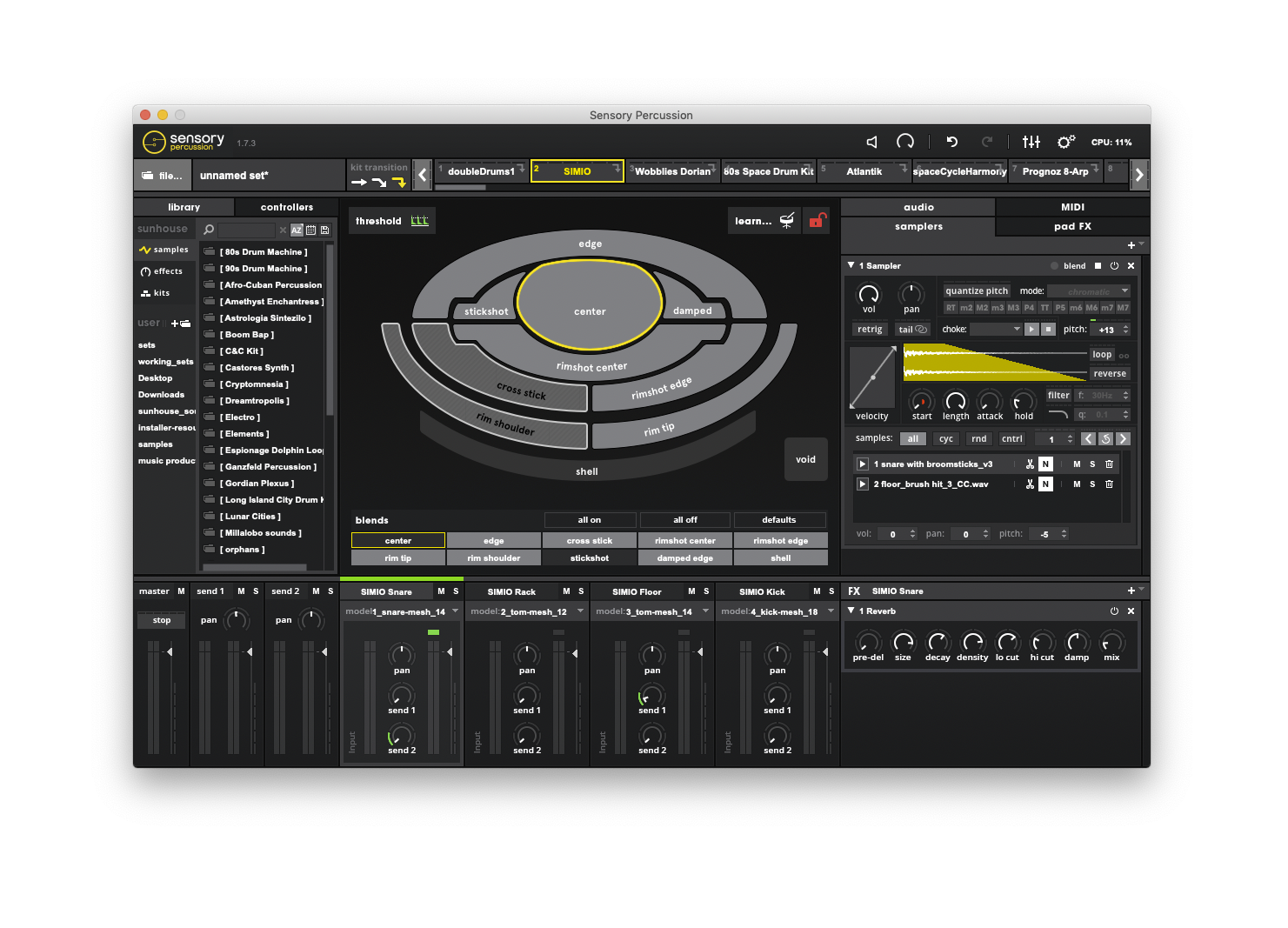This screenshot has width=1288, height=928.
Task: Remove 1 Sampler with its X icon
Action: [x=1131, y=266]
